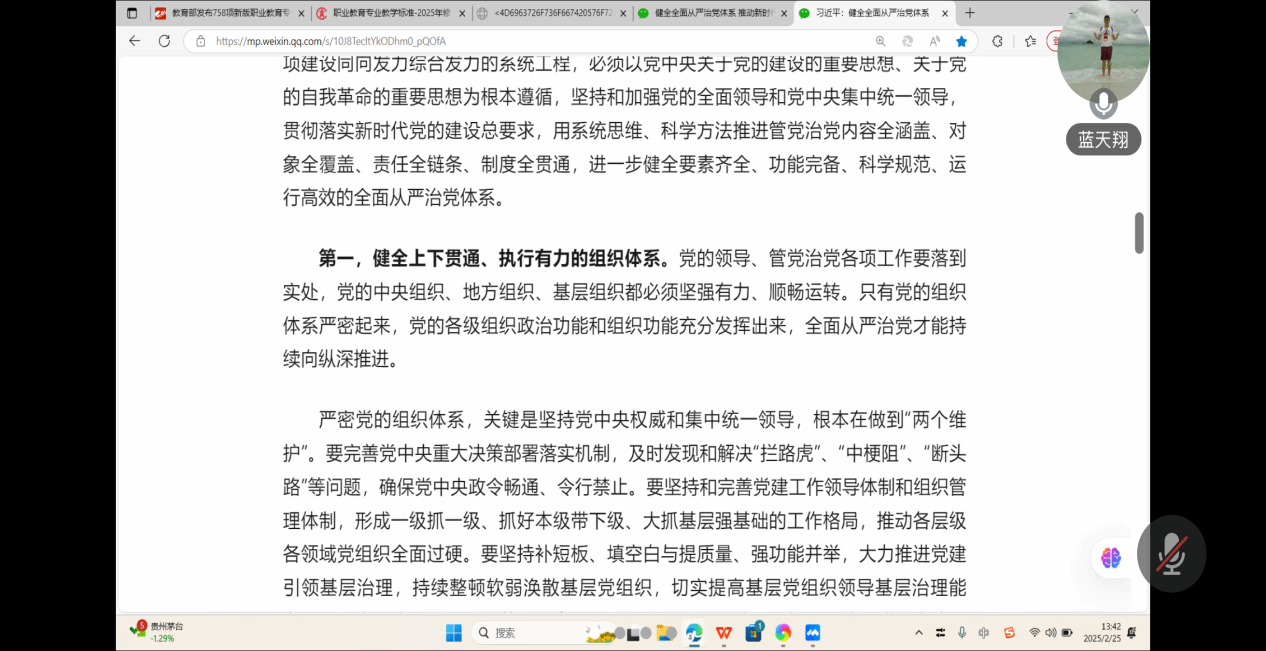Open the 贵州茅台 stock widget
This screenshot has height=651, width=1266.
157,632
